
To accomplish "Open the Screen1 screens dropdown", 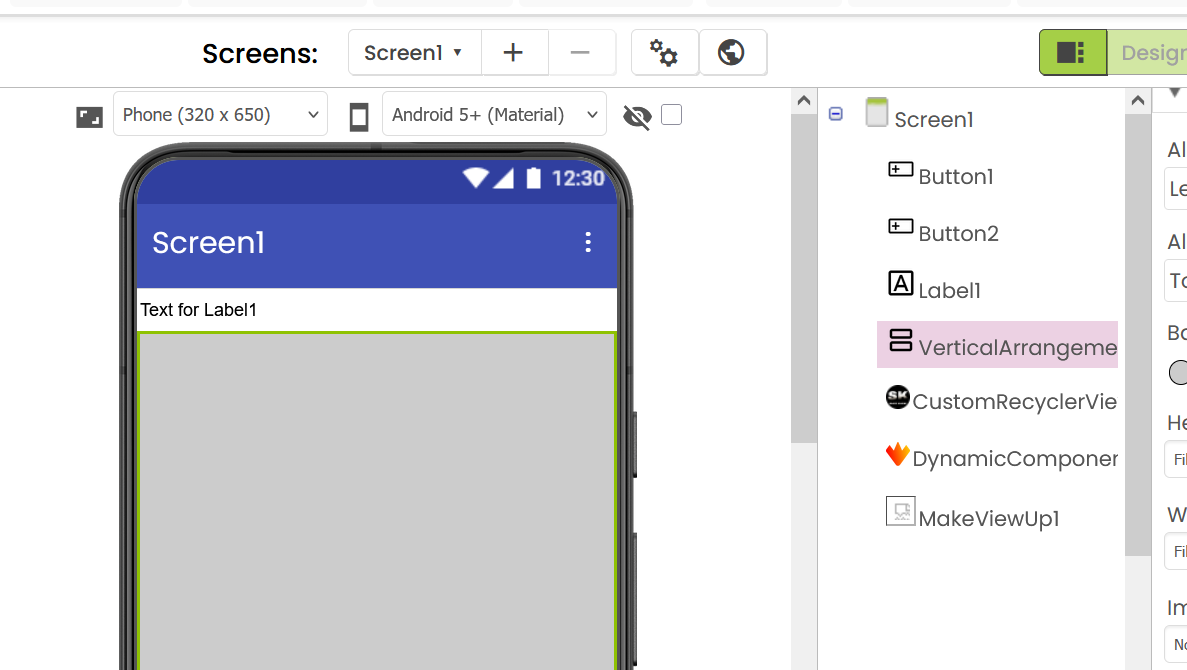I will coord(414,53).
